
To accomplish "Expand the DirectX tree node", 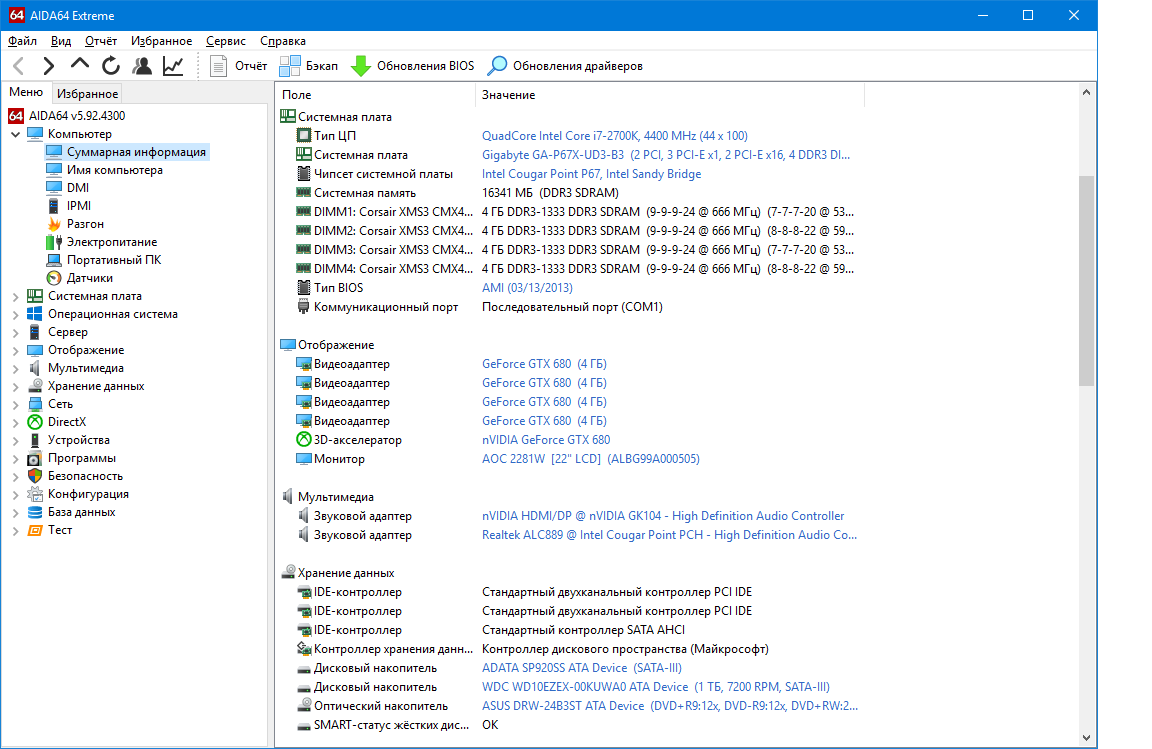I will pyautogui.click(x=15, y=423).
